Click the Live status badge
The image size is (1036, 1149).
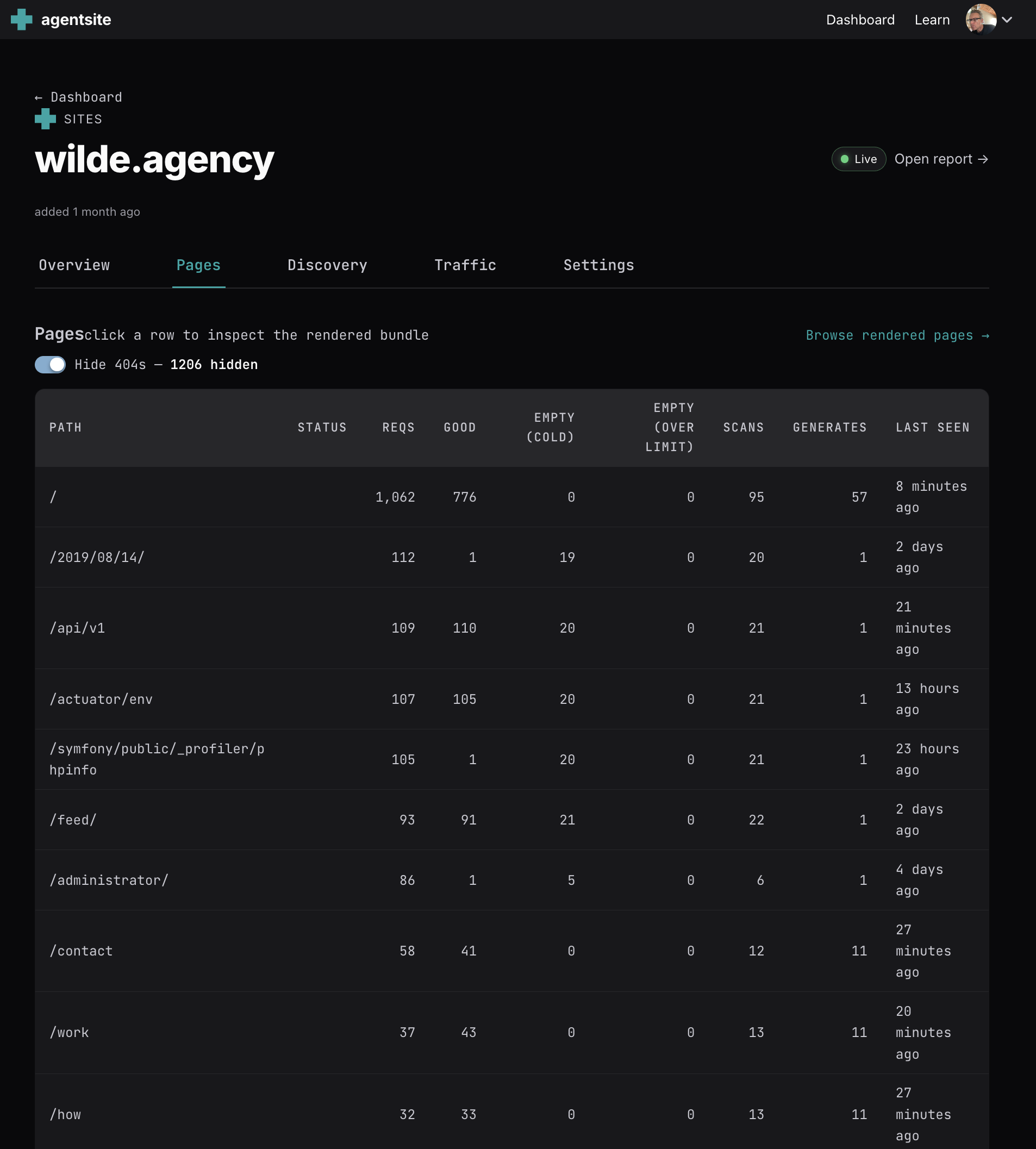tap(858, 159)
